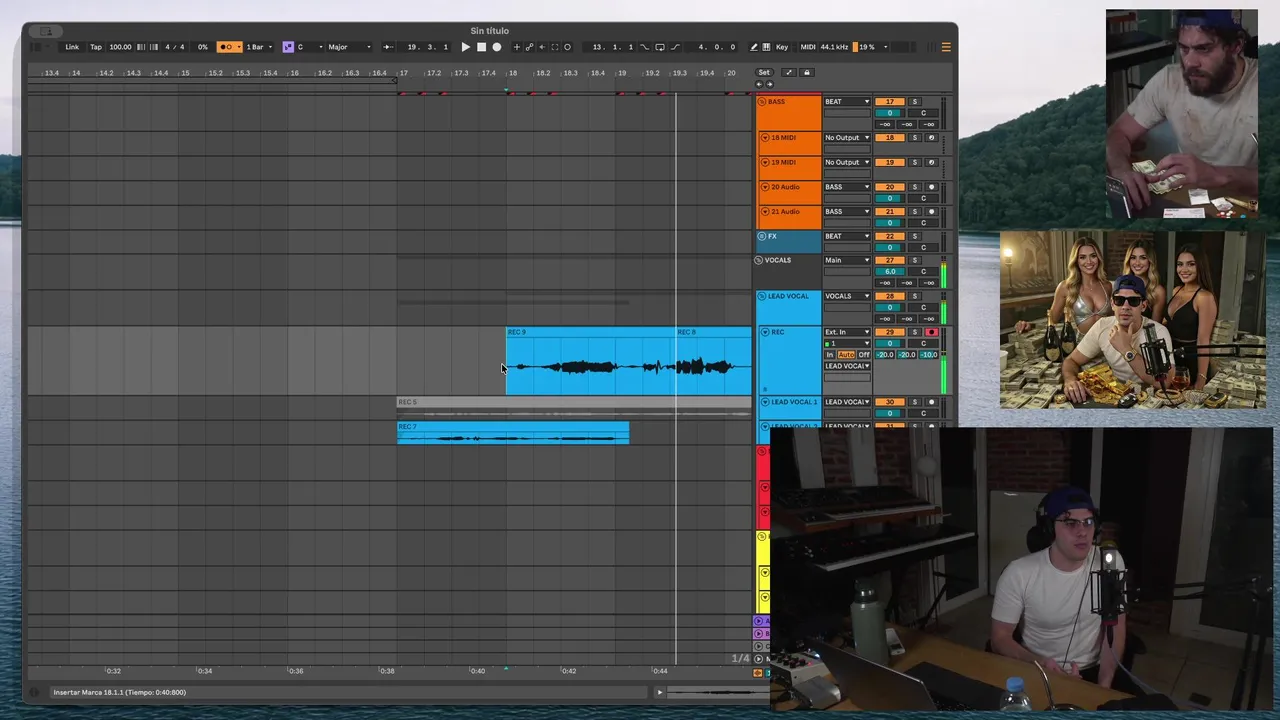The width and height of the screenshot is (1280, 720).
Task: Toggle the automation arm icon
Action: click(x=530, y=47)
